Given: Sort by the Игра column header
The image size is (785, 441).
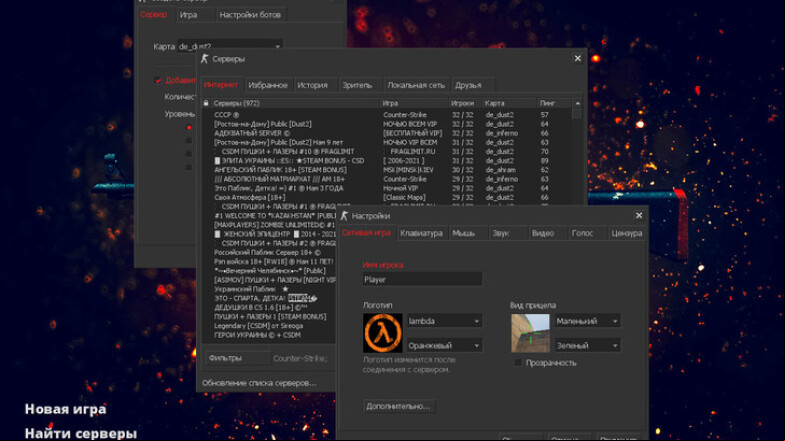Looking at the screenshot, I should click(415, 103).
